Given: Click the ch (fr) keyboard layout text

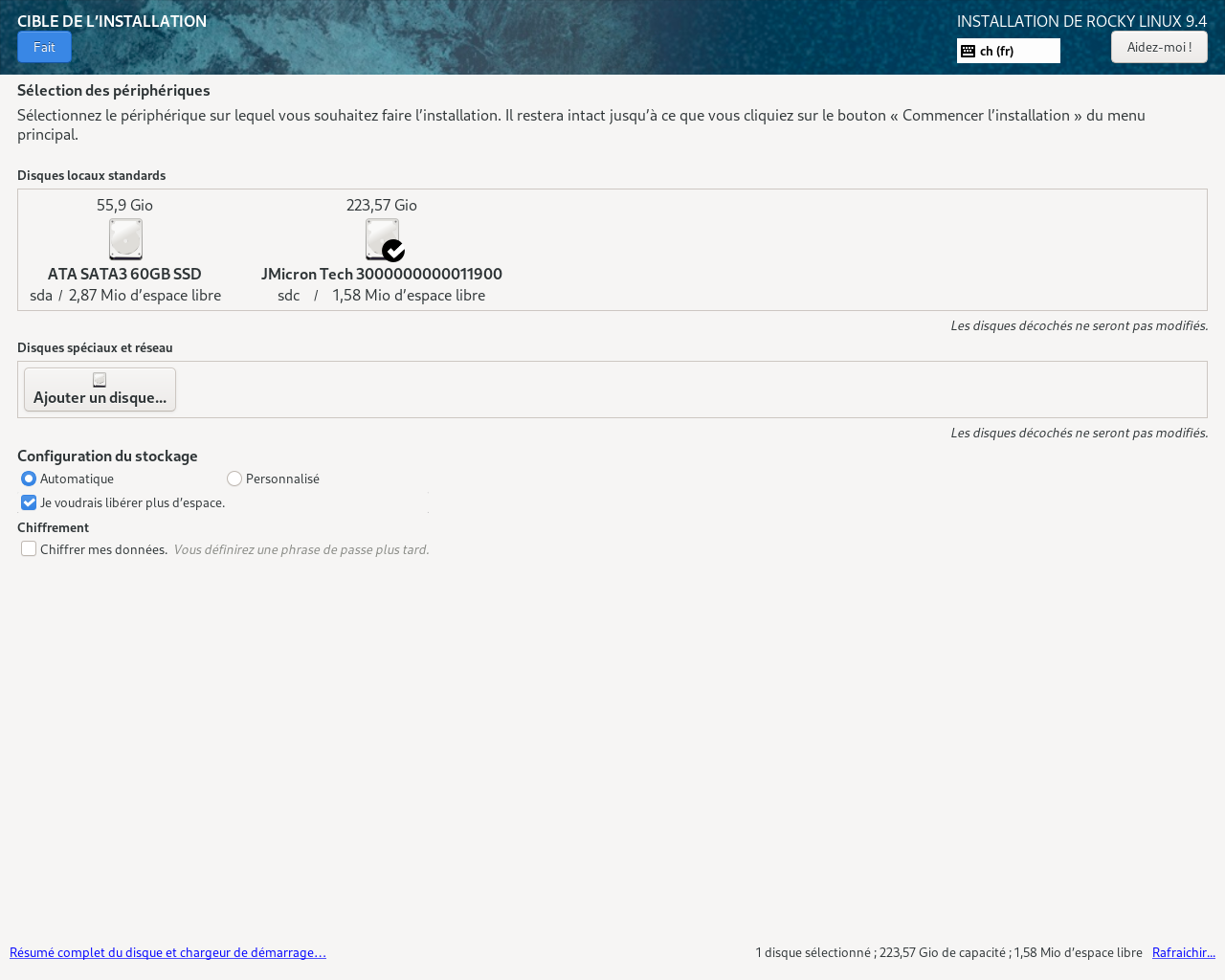Looking at the screenshot, I should (x=996, y=51).
